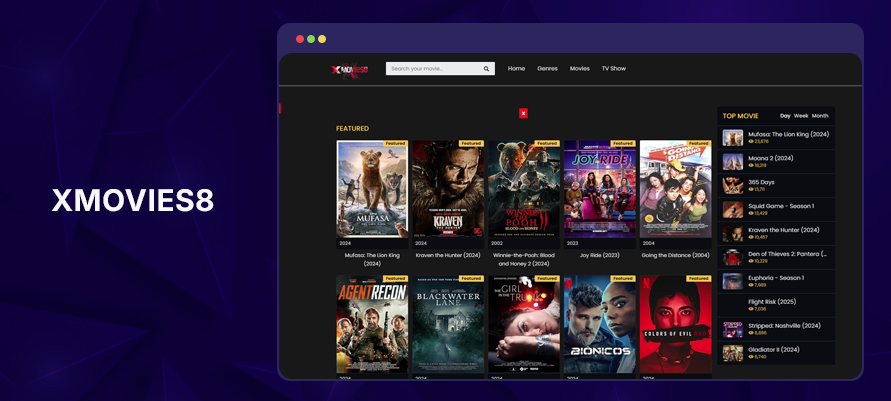The height and width of the screenshot is (401, 891).
Task: Click the search magnifier icon
Action: [x=486, y=69]
